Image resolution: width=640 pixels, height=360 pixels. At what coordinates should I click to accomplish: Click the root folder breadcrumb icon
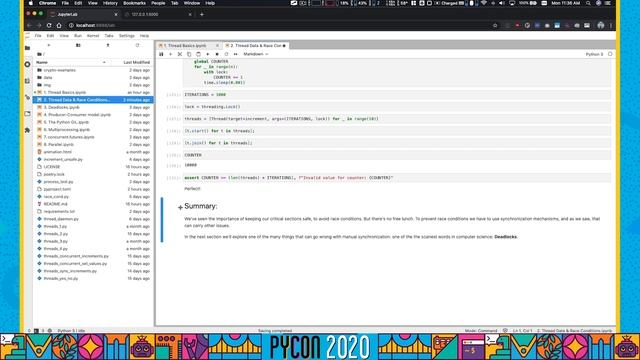coord(39,54)
